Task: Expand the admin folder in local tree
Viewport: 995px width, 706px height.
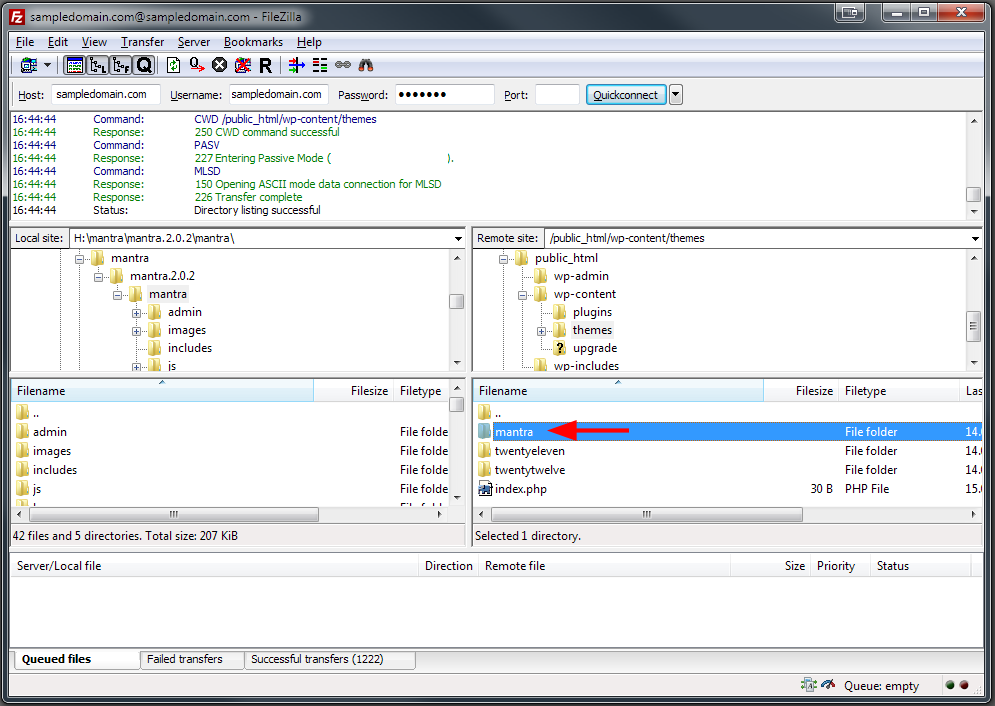Action: (136, 313)
